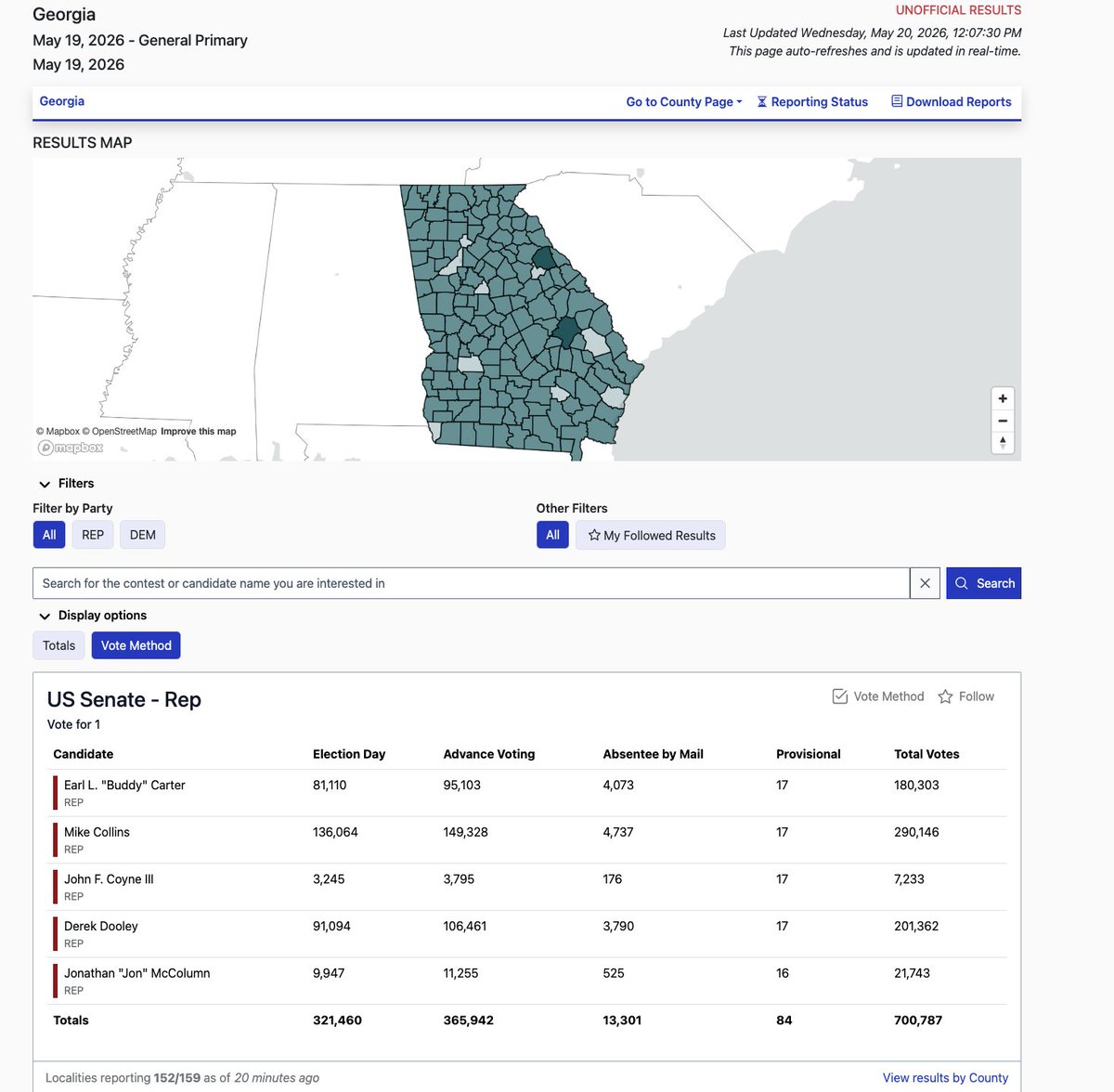
Task: Click the Provisional column header
Action: coord(809,754)
